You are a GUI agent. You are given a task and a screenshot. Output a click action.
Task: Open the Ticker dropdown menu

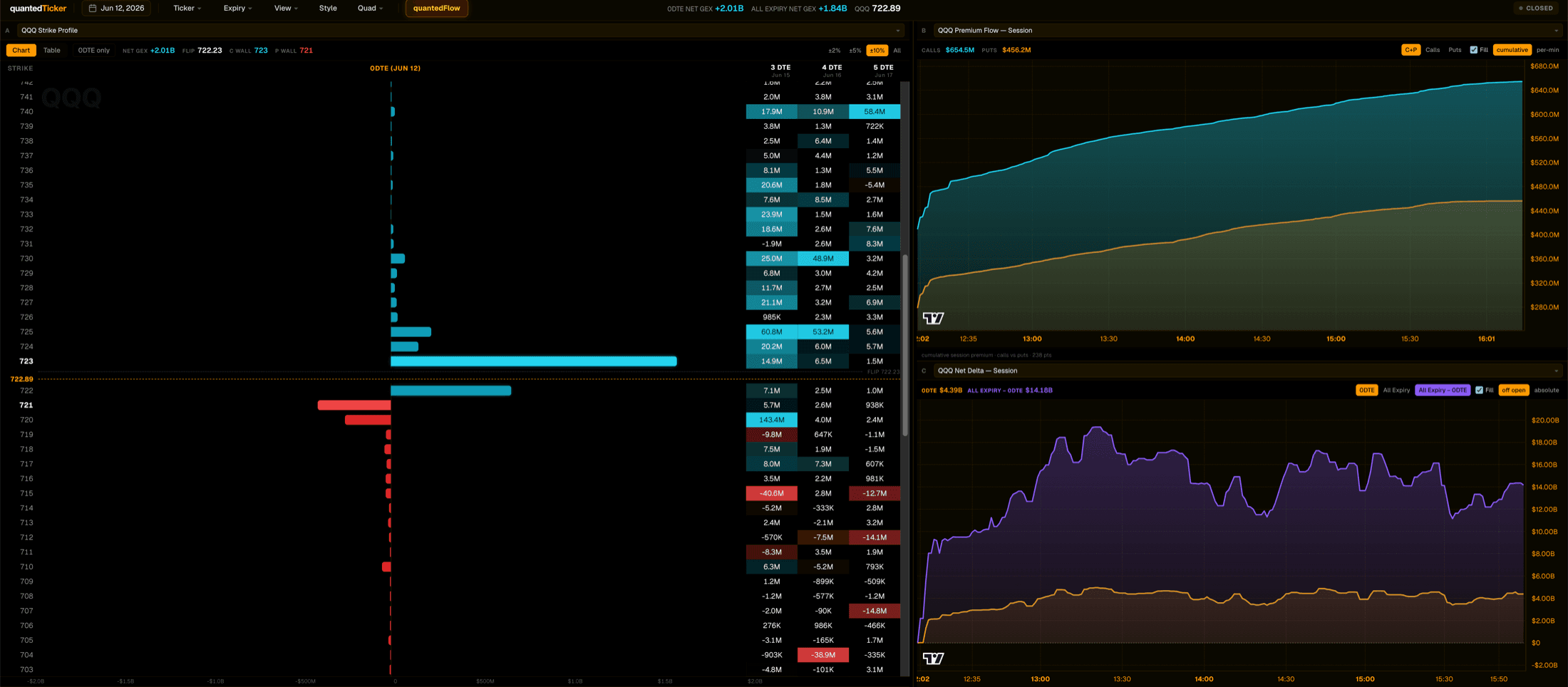point(187,9)
